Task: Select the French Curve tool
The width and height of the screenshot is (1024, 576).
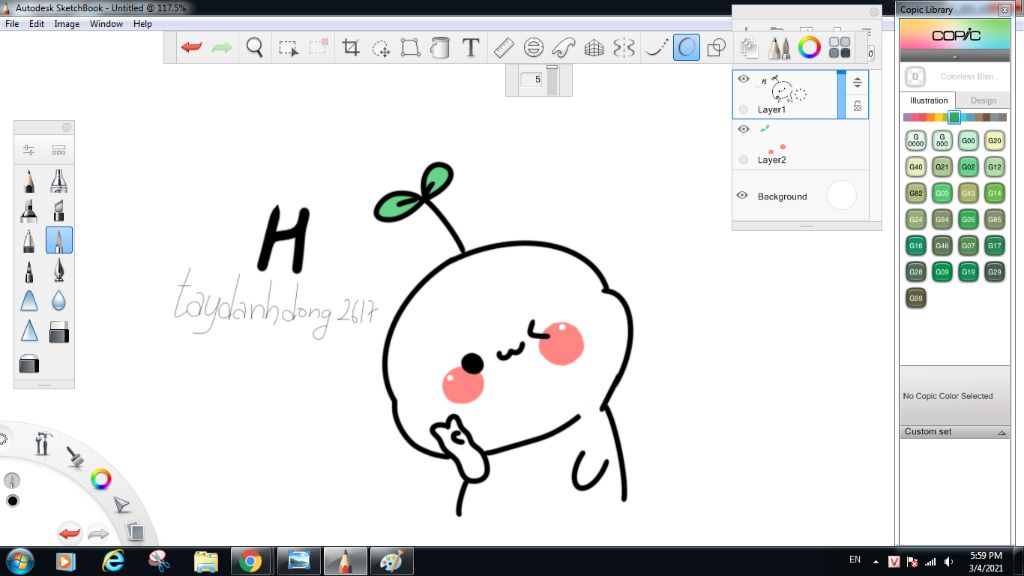Action: click(563, 48)
